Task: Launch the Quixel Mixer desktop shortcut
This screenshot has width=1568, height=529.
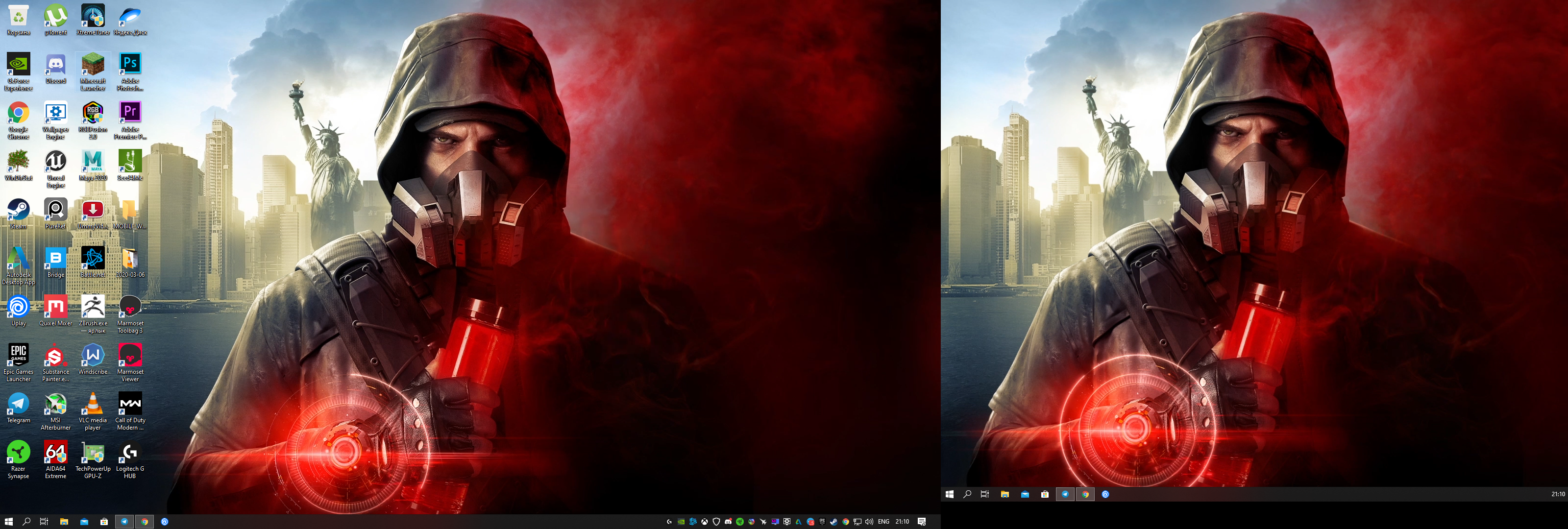Action: [x=55, y=311]
